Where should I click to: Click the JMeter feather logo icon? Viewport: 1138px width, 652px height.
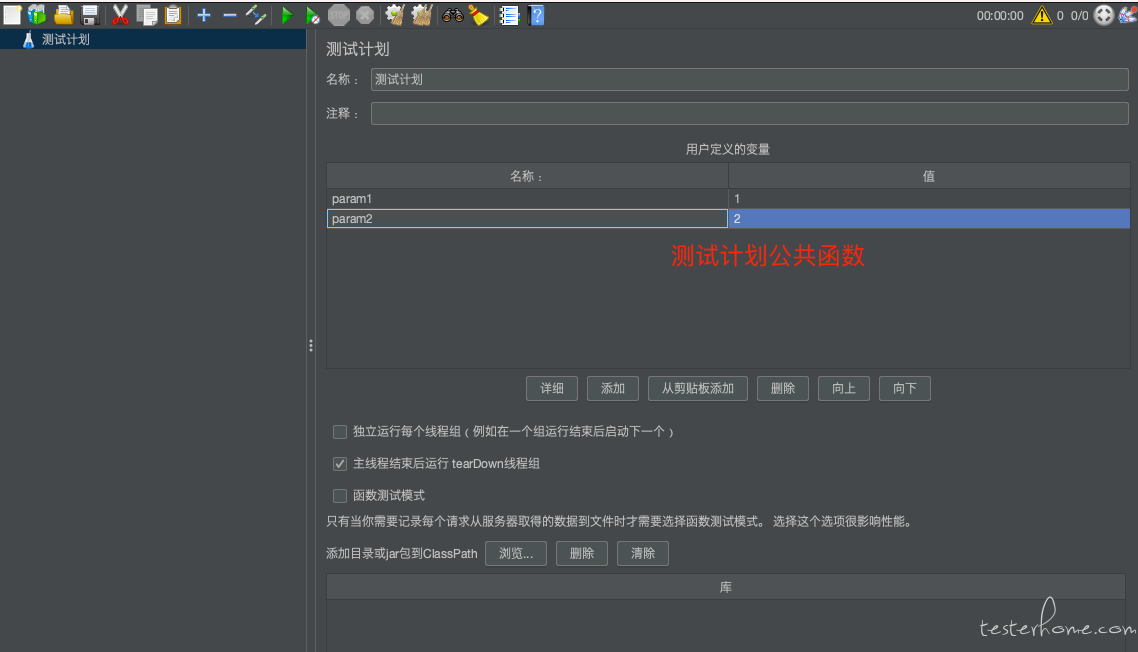pos(1128,15)
